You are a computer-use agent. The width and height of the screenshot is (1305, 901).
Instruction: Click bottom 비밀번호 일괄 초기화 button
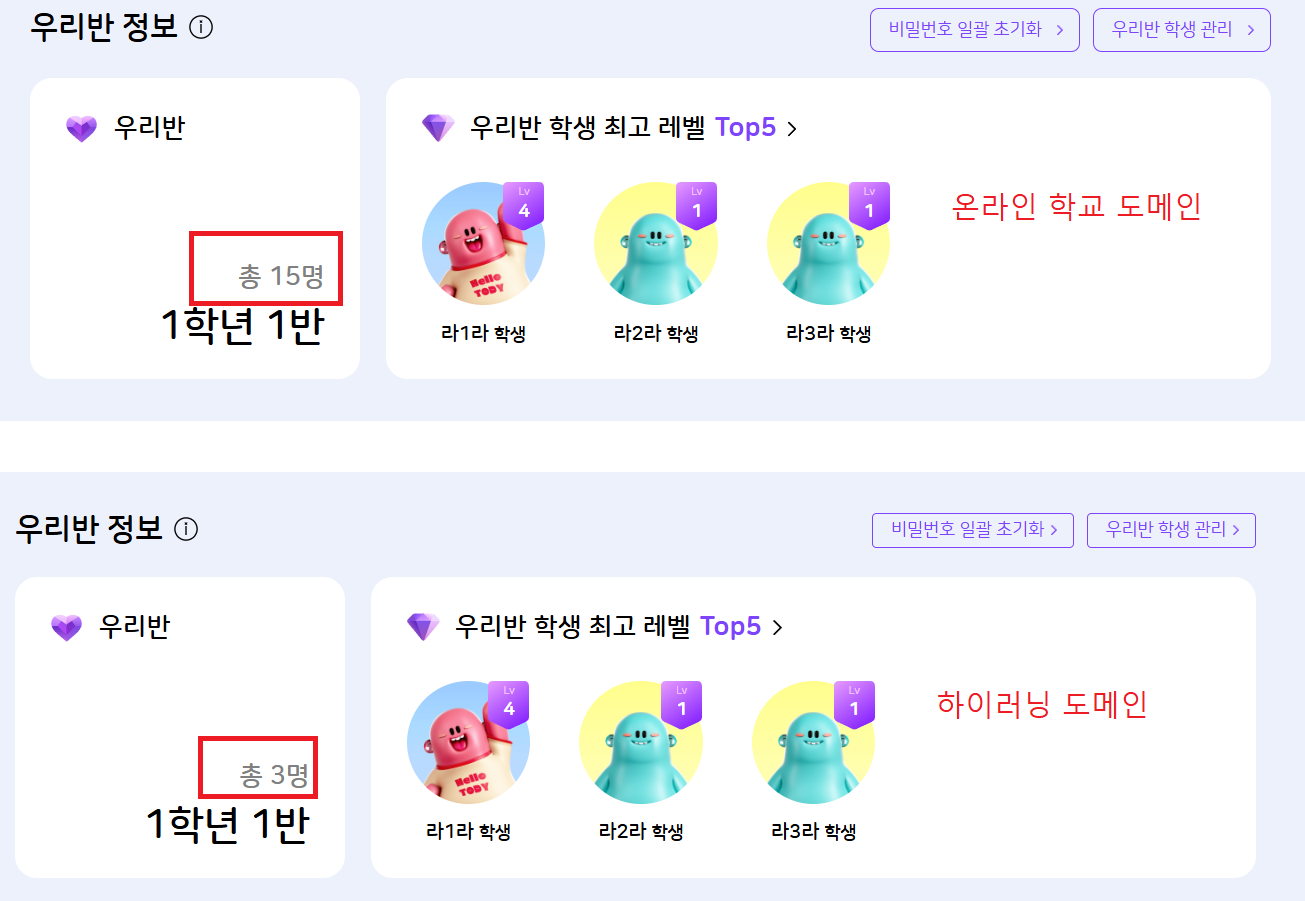(973, 530)
